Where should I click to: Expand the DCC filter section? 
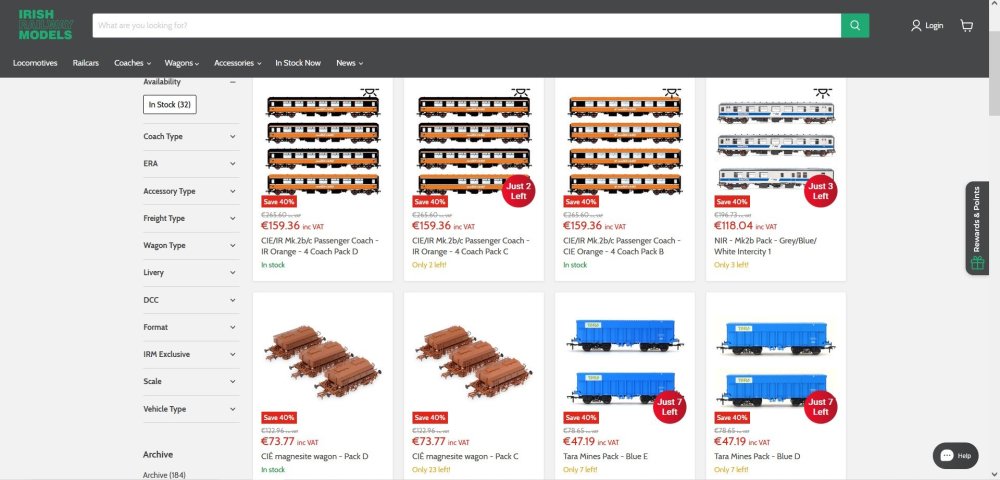tap(190, 300)
